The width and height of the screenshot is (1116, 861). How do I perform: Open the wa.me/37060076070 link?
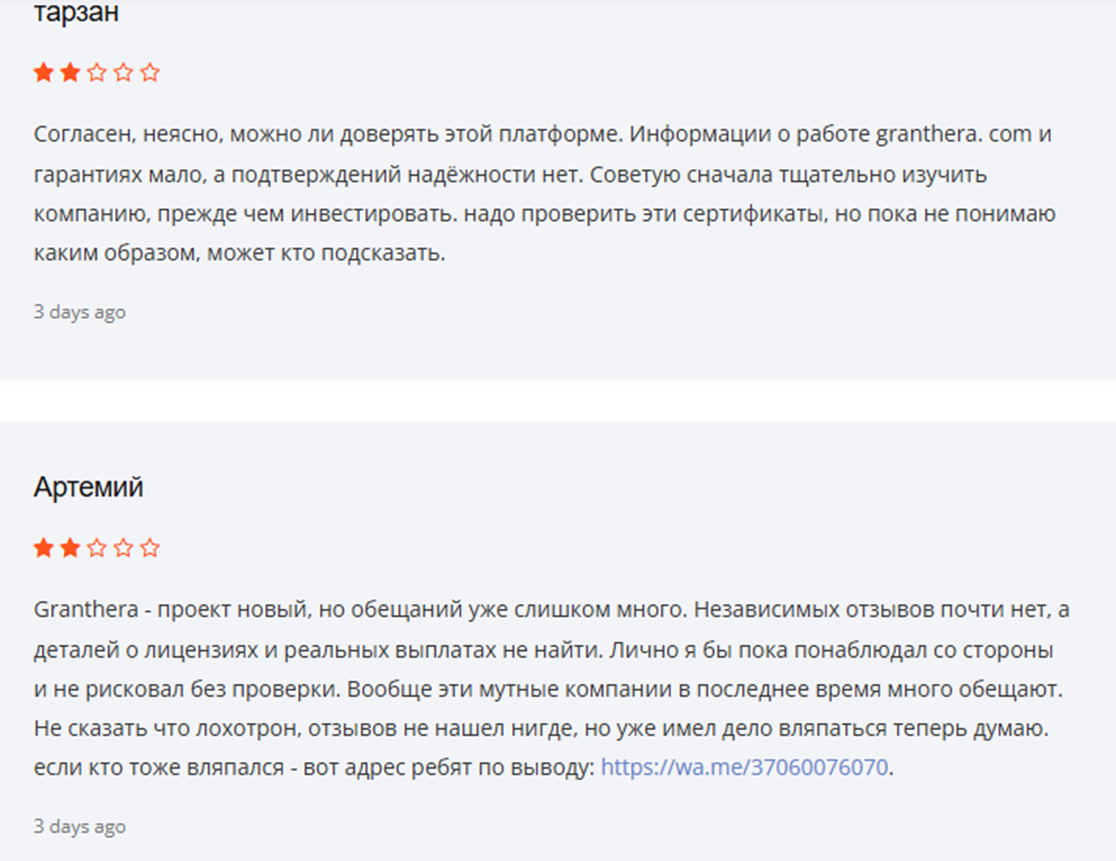coord(744,769)
